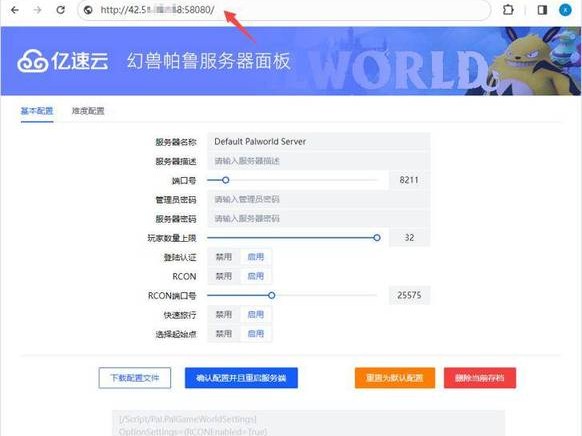Click the 亿速云 cloud logo
This screenshot has height=436, width=582.
63,61
